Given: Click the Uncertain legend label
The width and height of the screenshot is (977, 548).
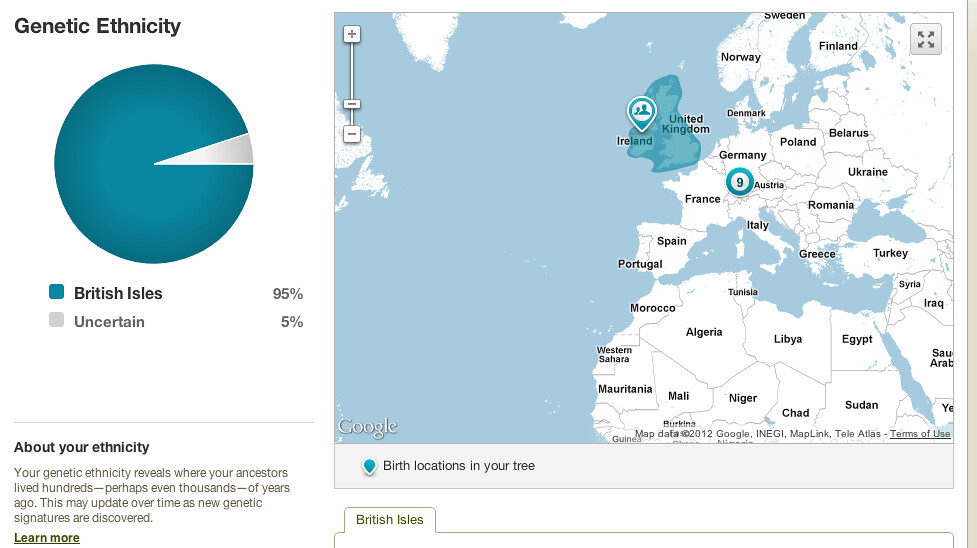Looking at the screenshot, I should (109, 322).
